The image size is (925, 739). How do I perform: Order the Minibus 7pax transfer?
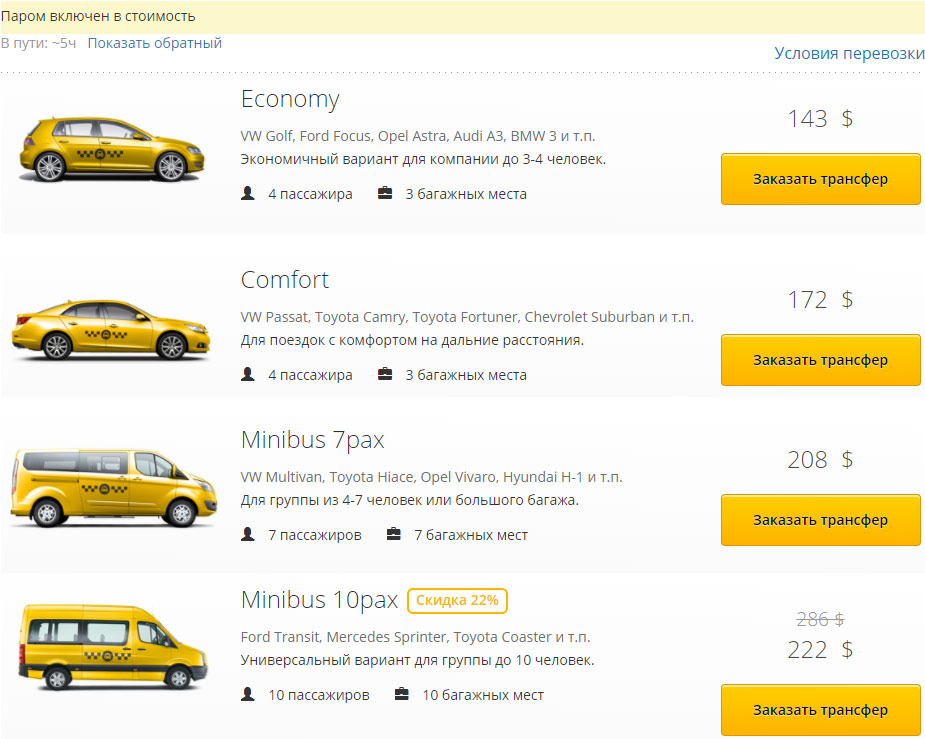[x=820, y=520]
